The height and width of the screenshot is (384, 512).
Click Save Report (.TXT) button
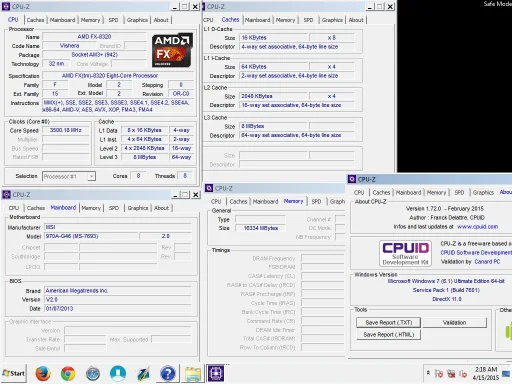pyautogui.click(x=389, y=323)
